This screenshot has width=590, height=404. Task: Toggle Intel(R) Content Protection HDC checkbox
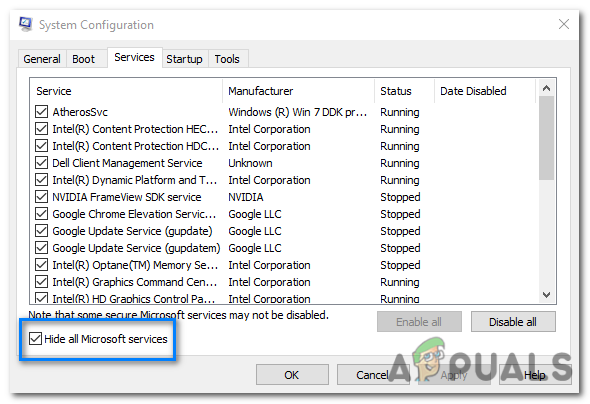pos(41,146)
